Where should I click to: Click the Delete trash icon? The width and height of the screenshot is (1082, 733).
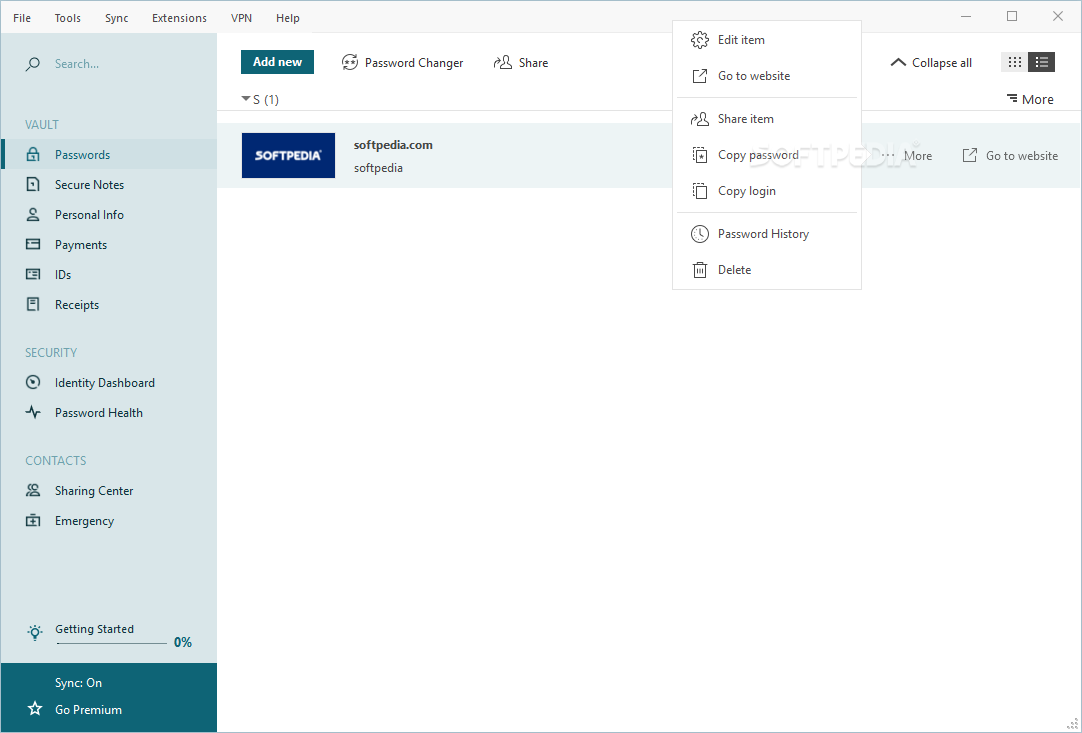(700, 270)
